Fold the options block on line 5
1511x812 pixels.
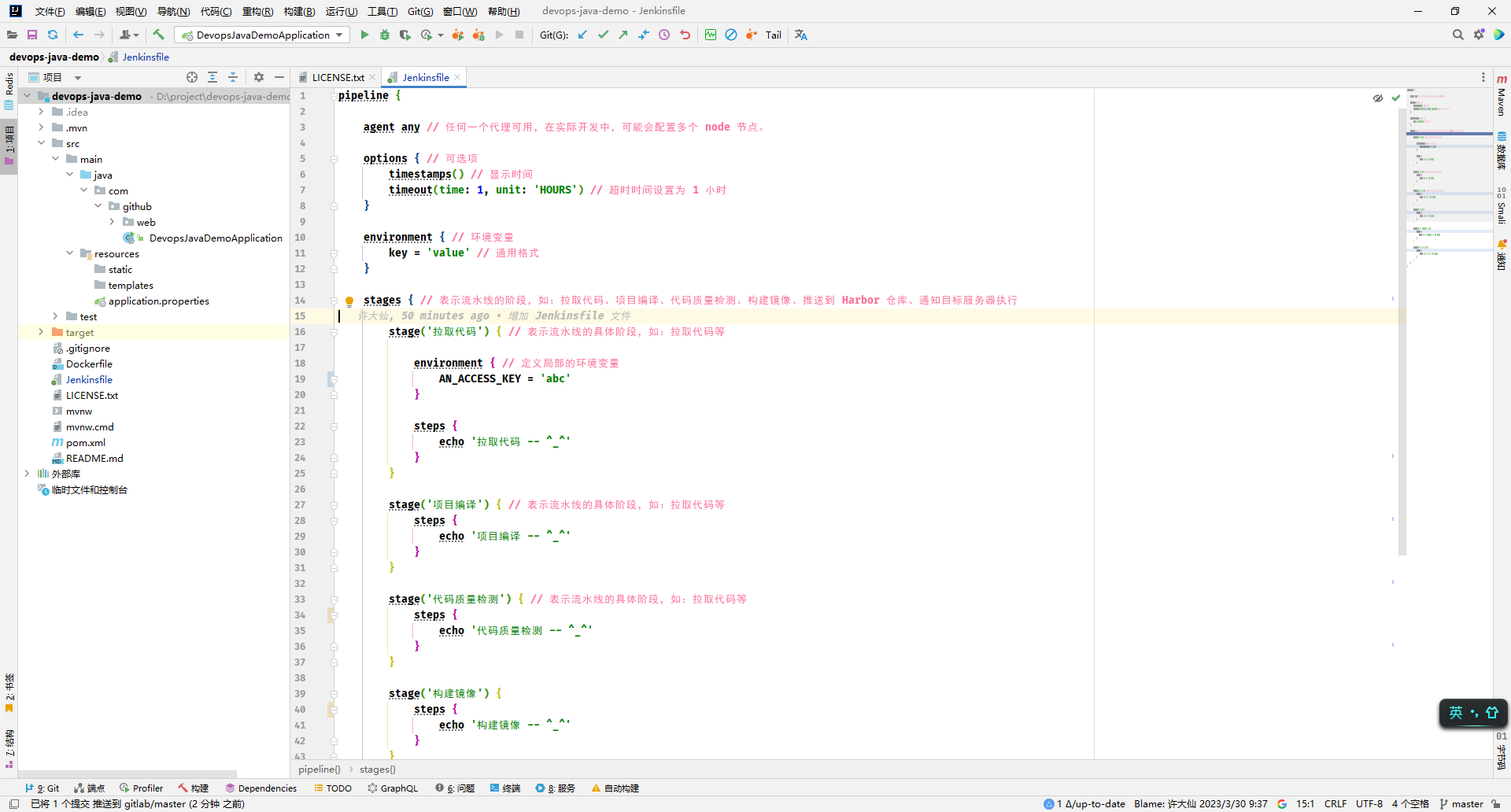(x=334, y=159)
